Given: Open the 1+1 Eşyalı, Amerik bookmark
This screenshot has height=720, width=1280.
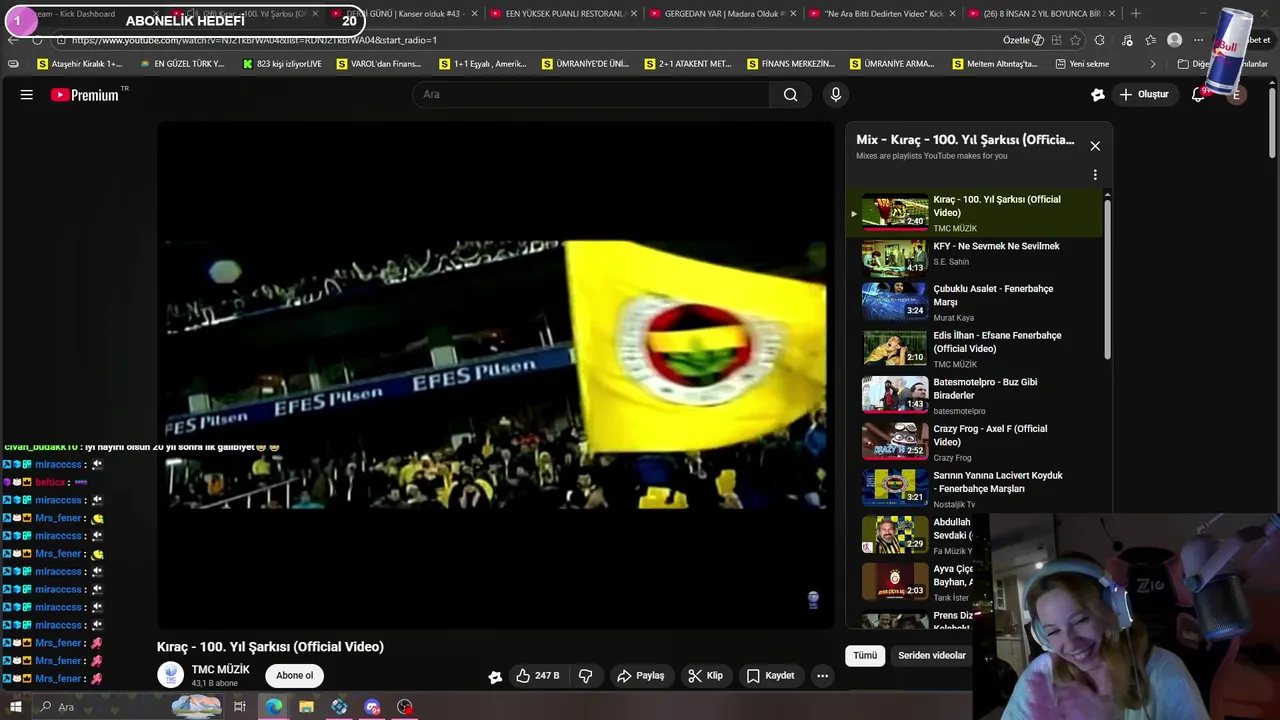Looking at the screenshot, I should pyautogui.click(x=482, y=64).
